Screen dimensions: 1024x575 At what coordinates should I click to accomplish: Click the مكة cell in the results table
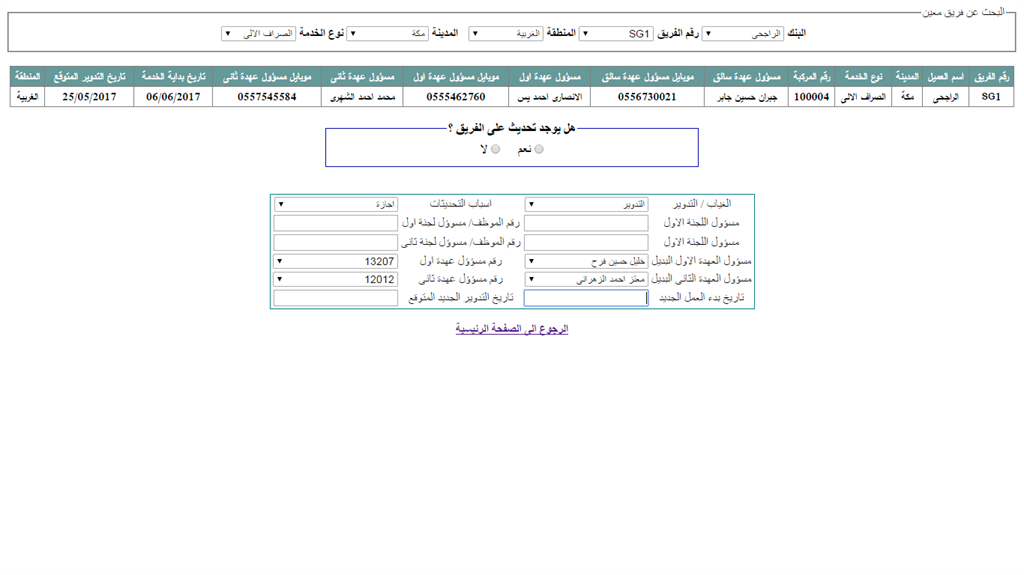(907, 97)
